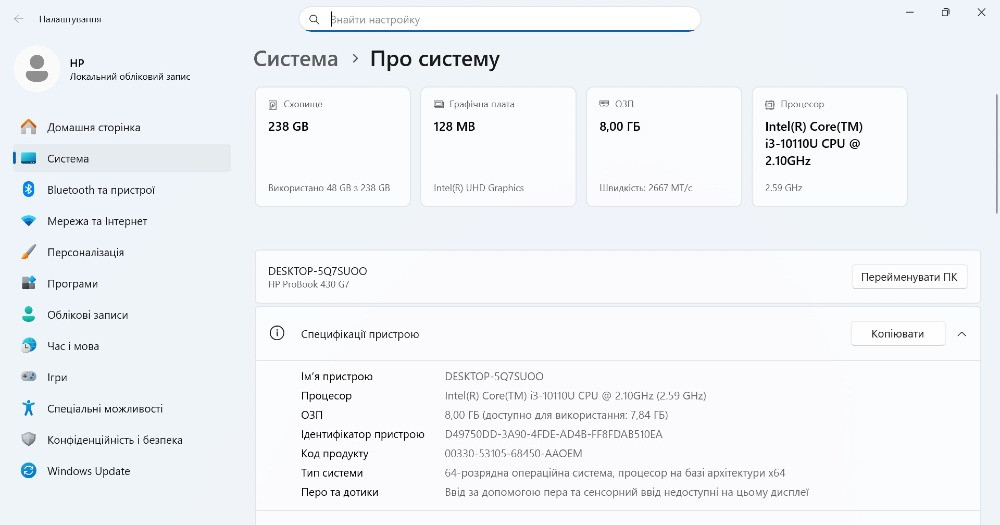
Task: Go to Мережа та Інтернет settings
Action: click(122, 221)
